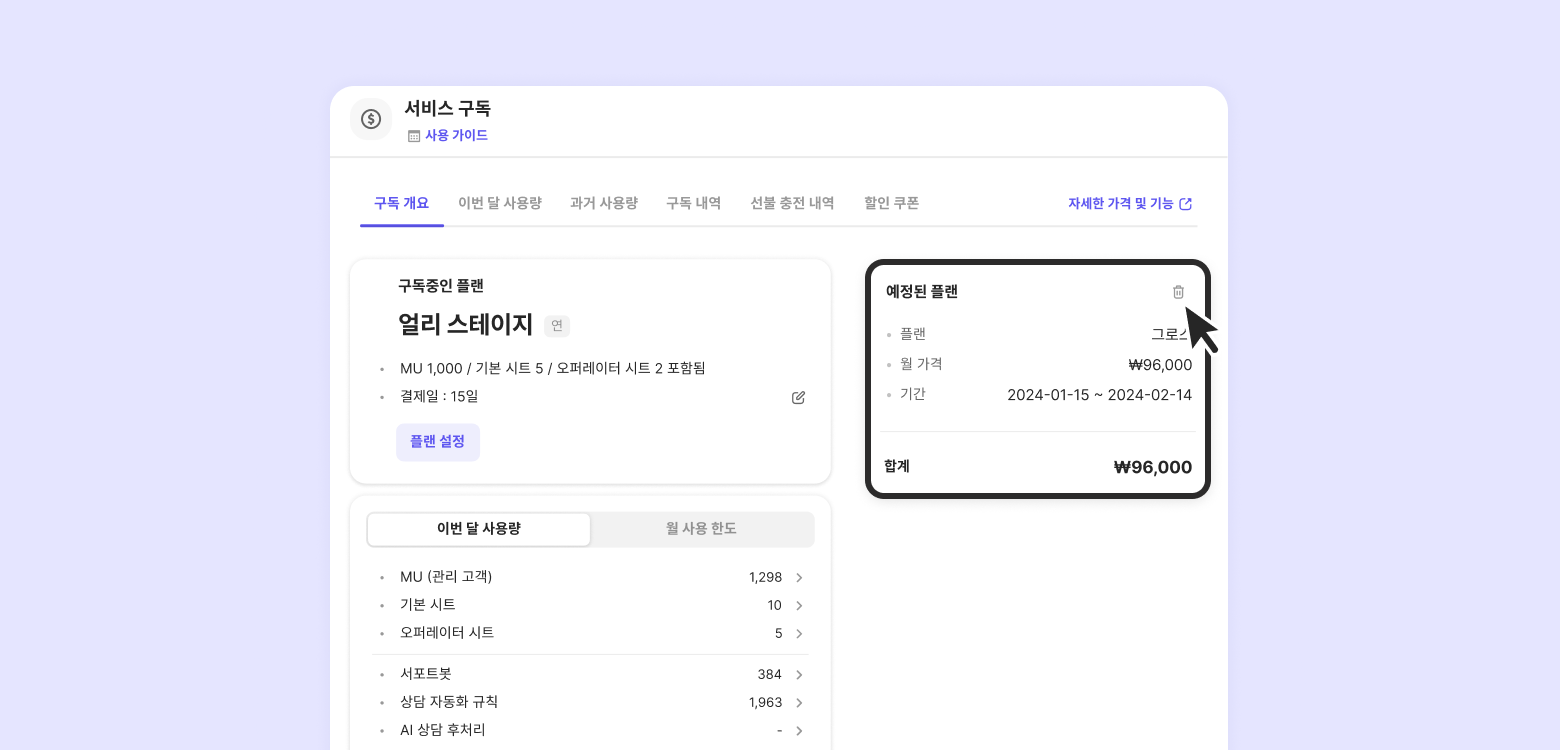Screen dimensions: 1560x750
Task: Open the 구독 내역 tab
Action: 694,203
